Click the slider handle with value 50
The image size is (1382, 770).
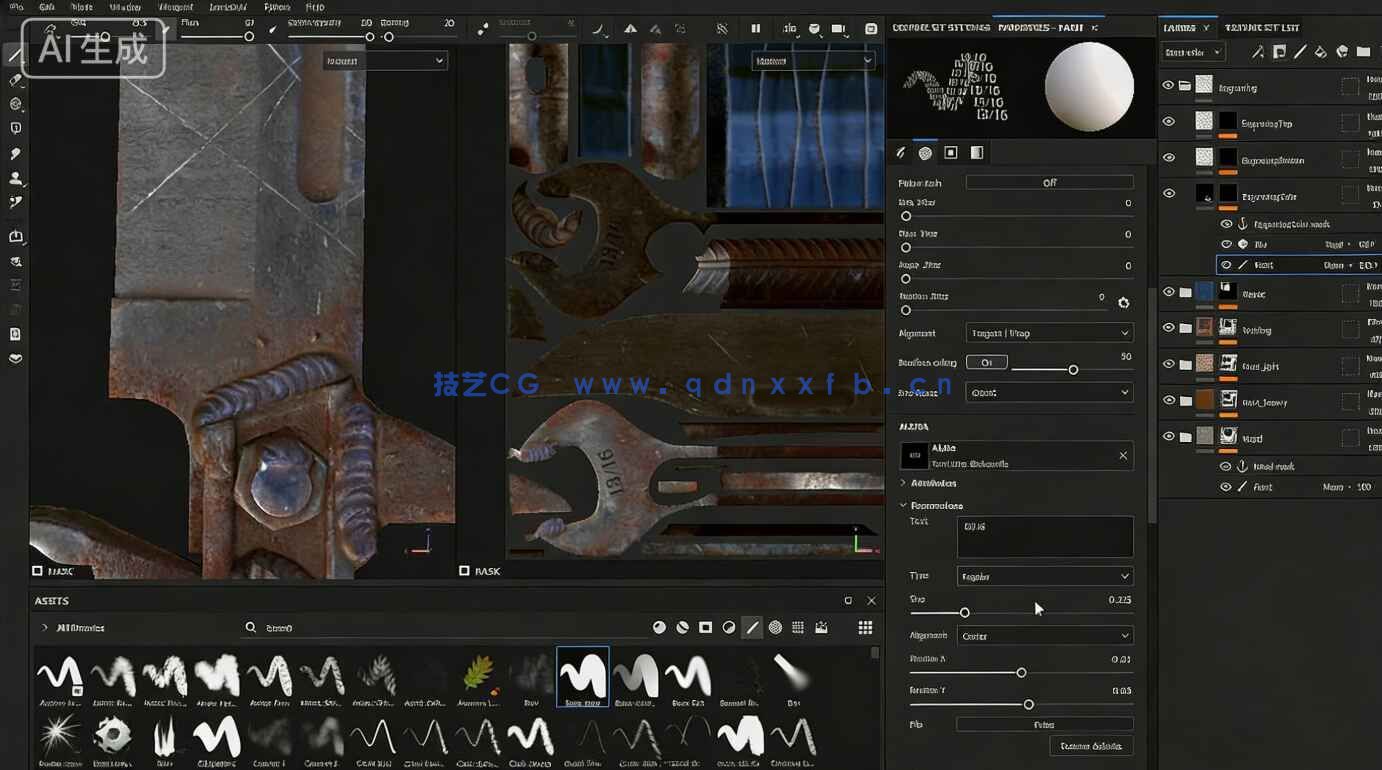(1073, 370)
